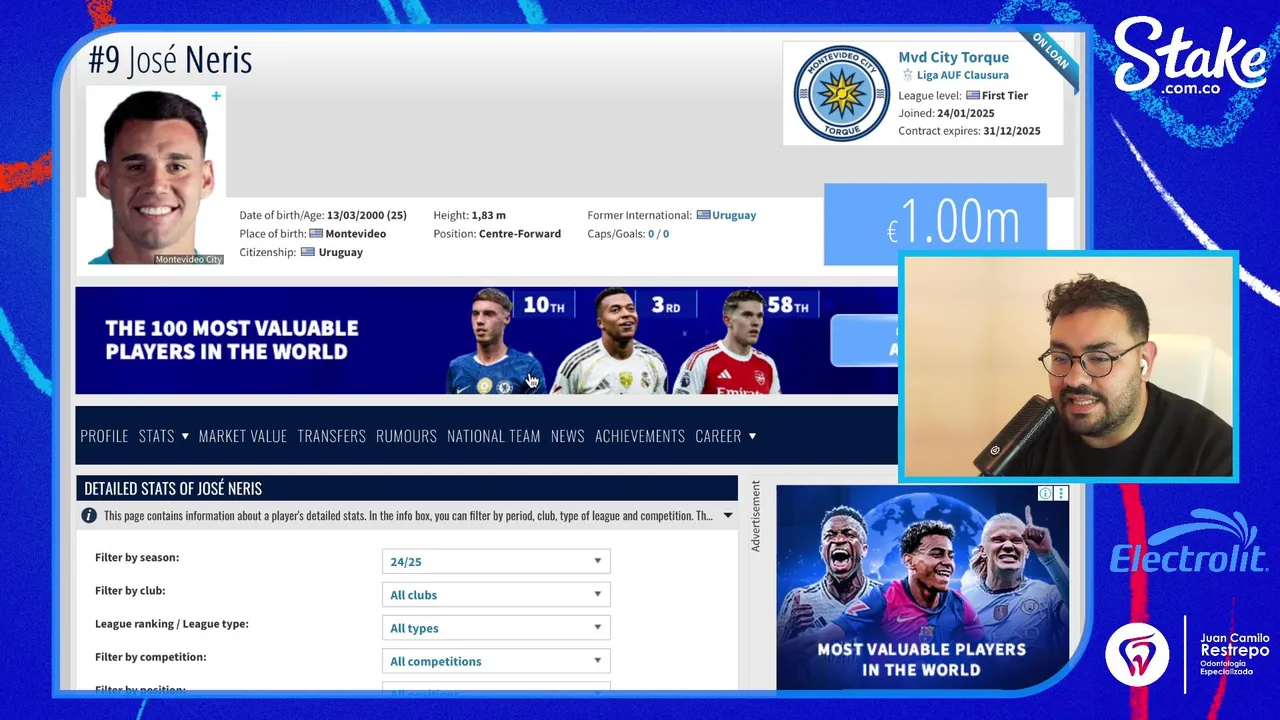1280x720 pixels.
Task: Click the Most Valuable Players advertisement image
Action: [923, 587]
